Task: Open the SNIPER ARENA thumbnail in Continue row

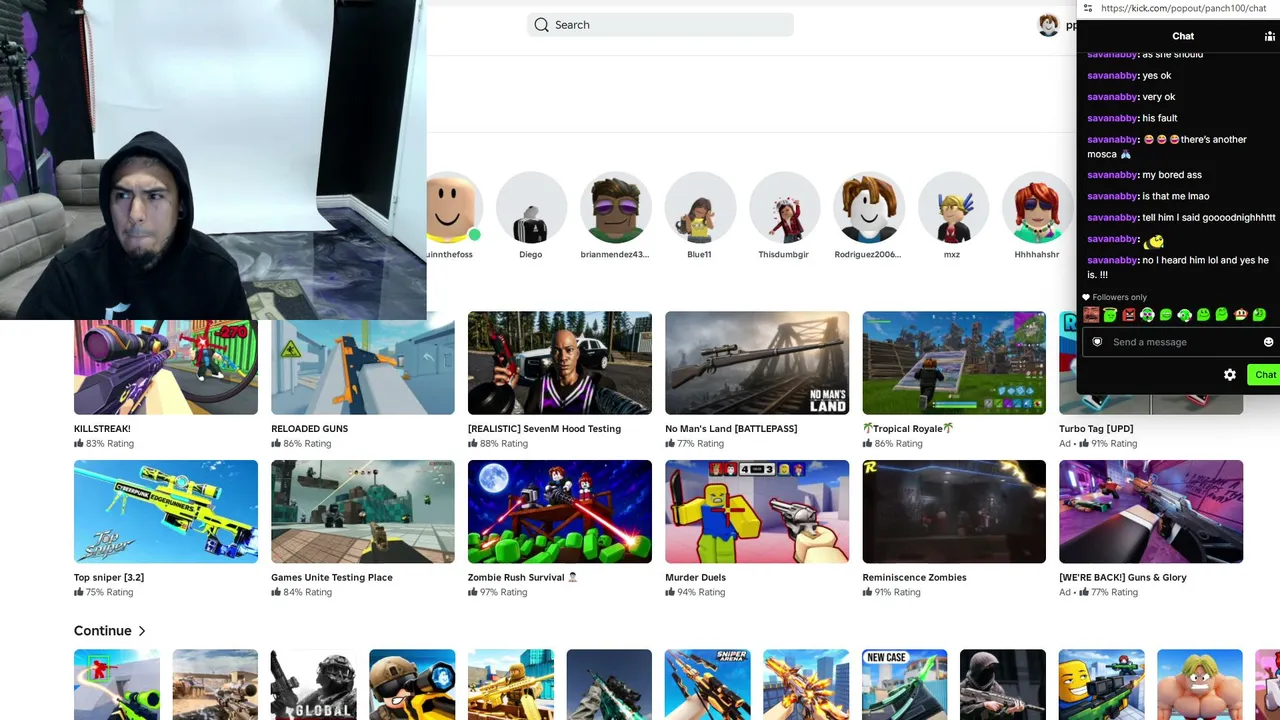Action: point(707,685)
